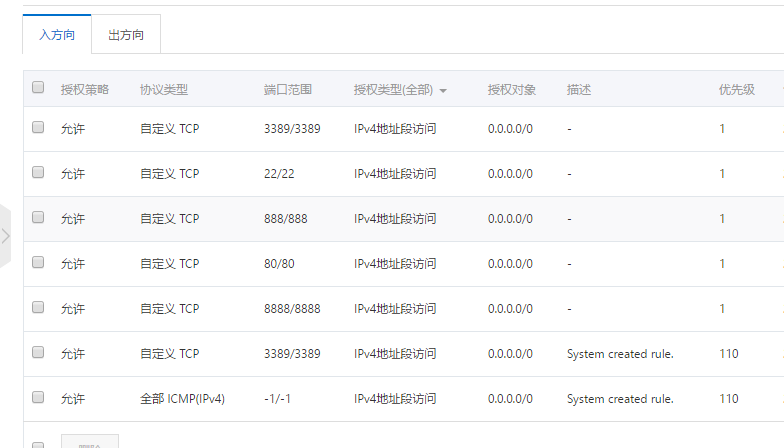784x448 pixels.
Task: Click 0.0.0.0/0 in the 22/22 row
Action: click(510, 174)
